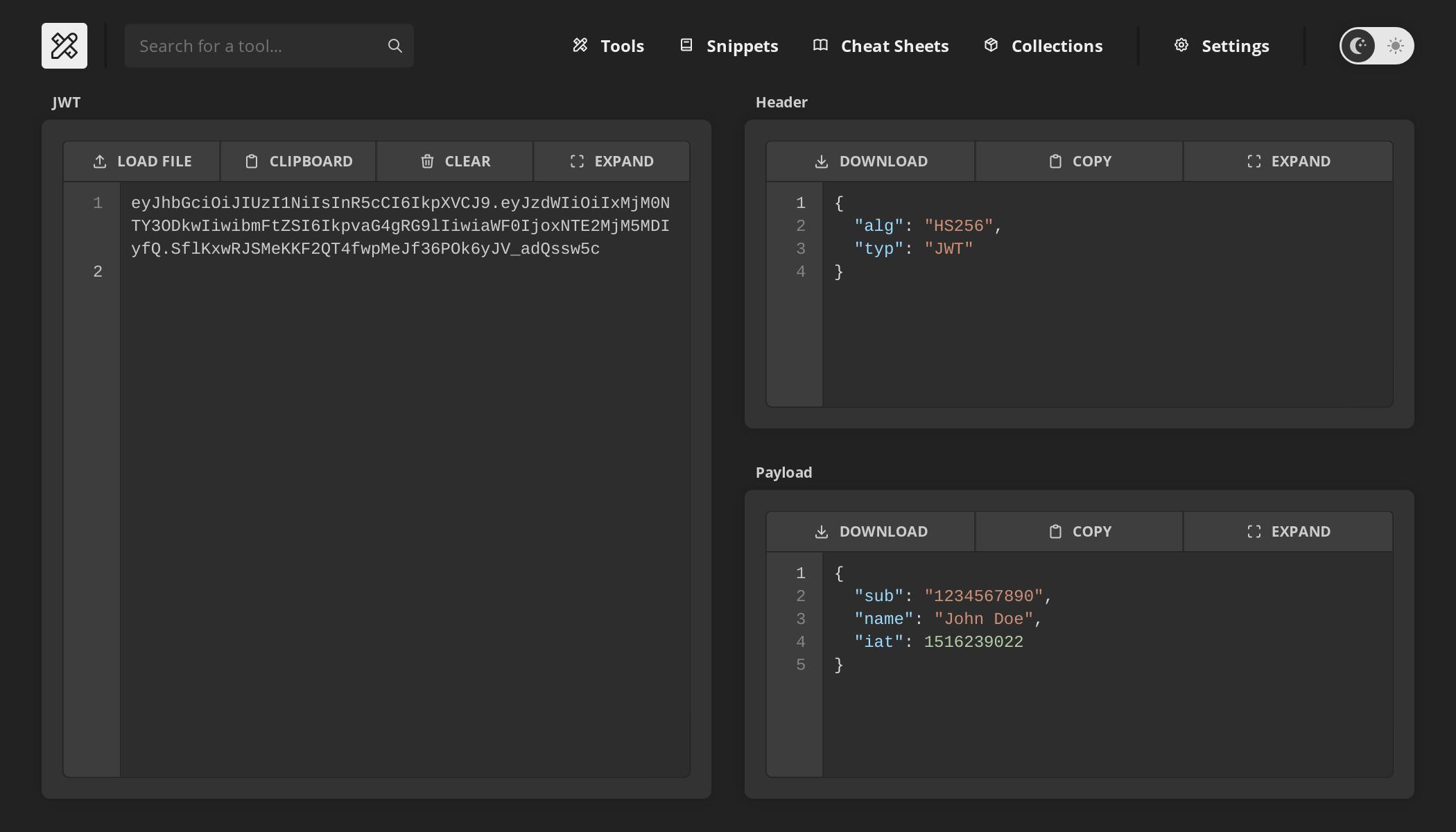This screenshot has height=832, width=1456.
Task: Click the Payload download arrow icon
Action: point(822,532)
